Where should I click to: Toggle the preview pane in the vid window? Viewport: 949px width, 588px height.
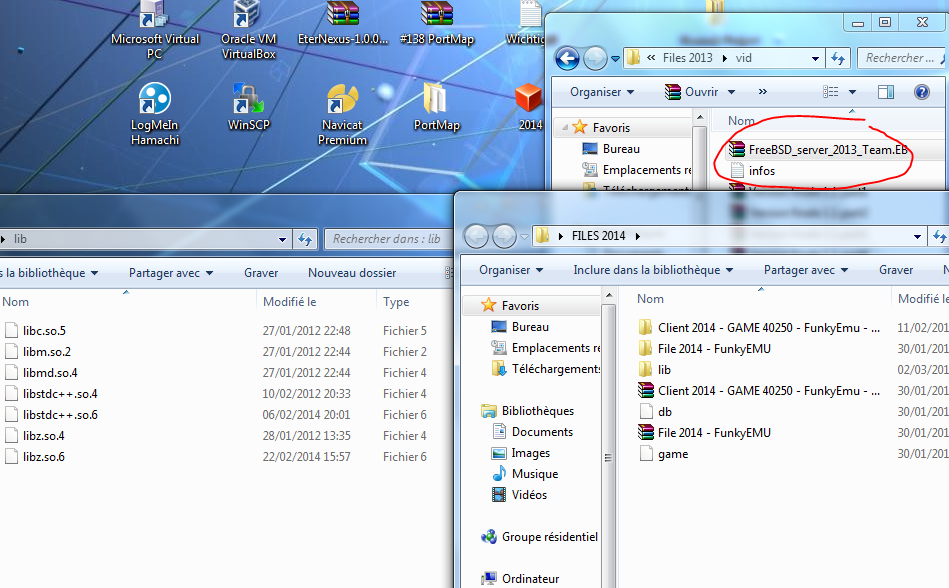tap(886, 92)
